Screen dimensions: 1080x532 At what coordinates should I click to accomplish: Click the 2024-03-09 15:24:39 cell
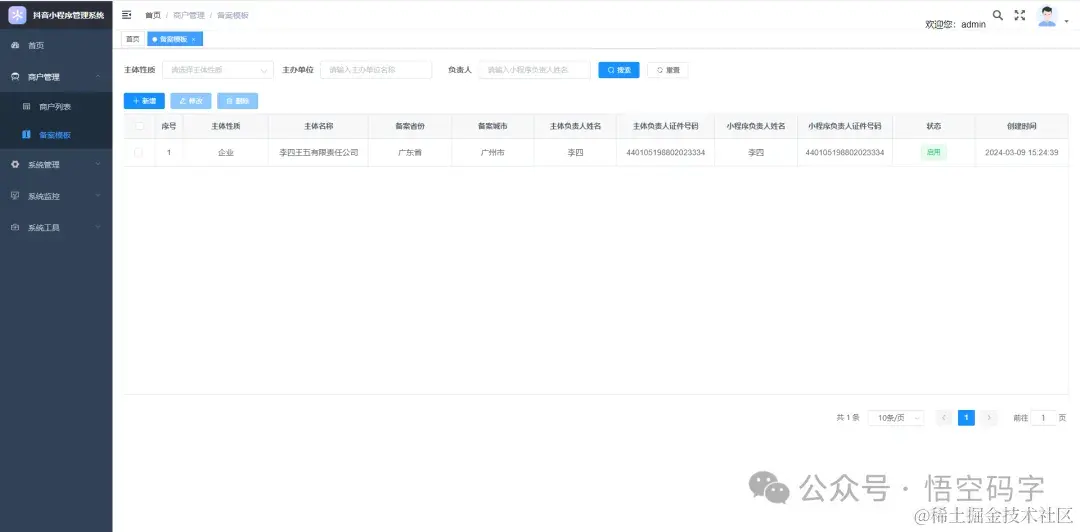point(1021,152)
